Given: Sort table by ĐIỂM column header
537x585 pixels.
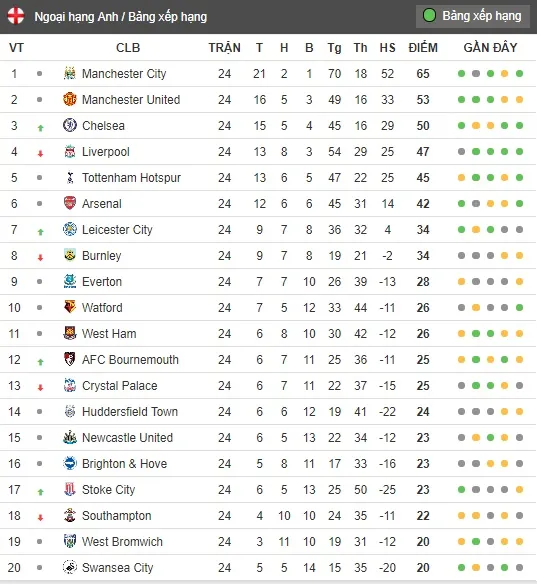Looking at the screenshot, I should click(423, 48).
